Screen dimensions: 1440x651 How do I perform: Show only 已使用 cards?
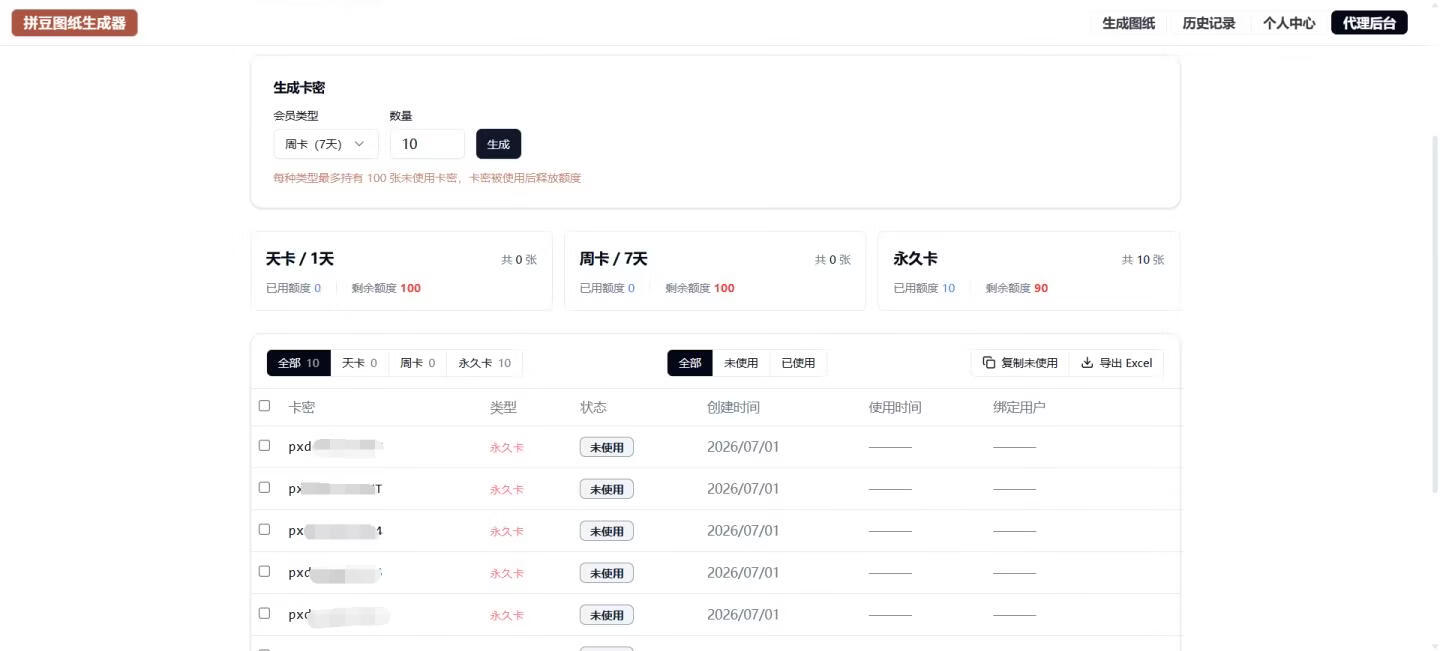click(x=798, y=363)
